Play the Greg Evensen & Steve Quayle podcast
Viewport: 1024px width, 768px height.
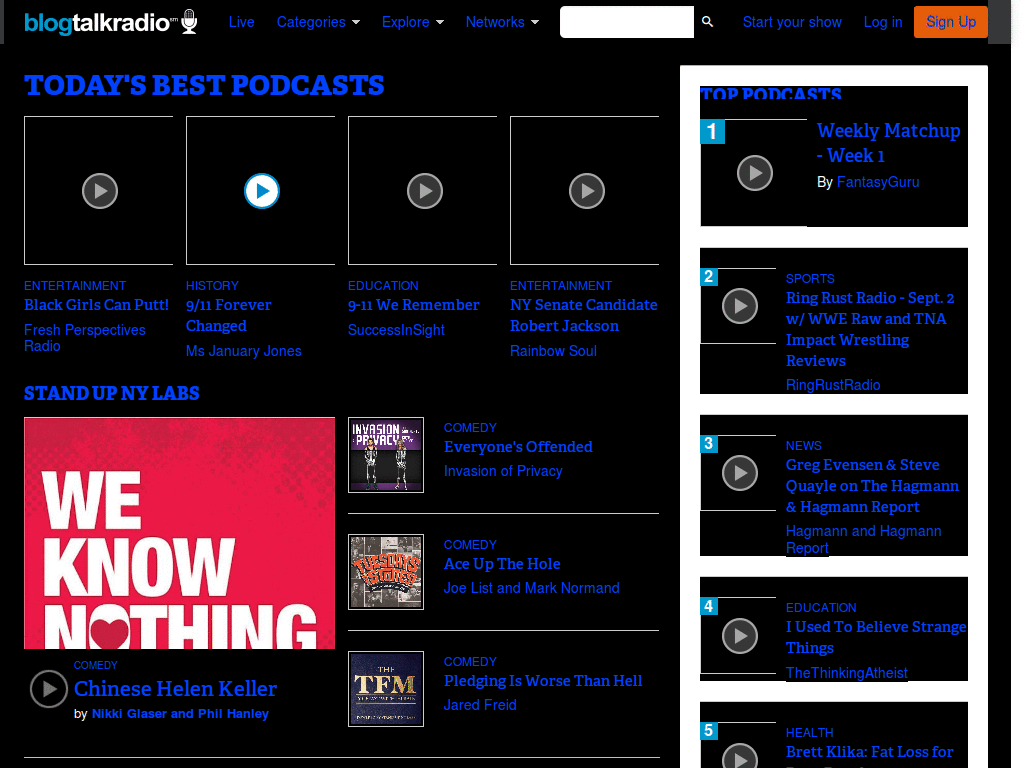pyautogui.click(x=740, y=473)
